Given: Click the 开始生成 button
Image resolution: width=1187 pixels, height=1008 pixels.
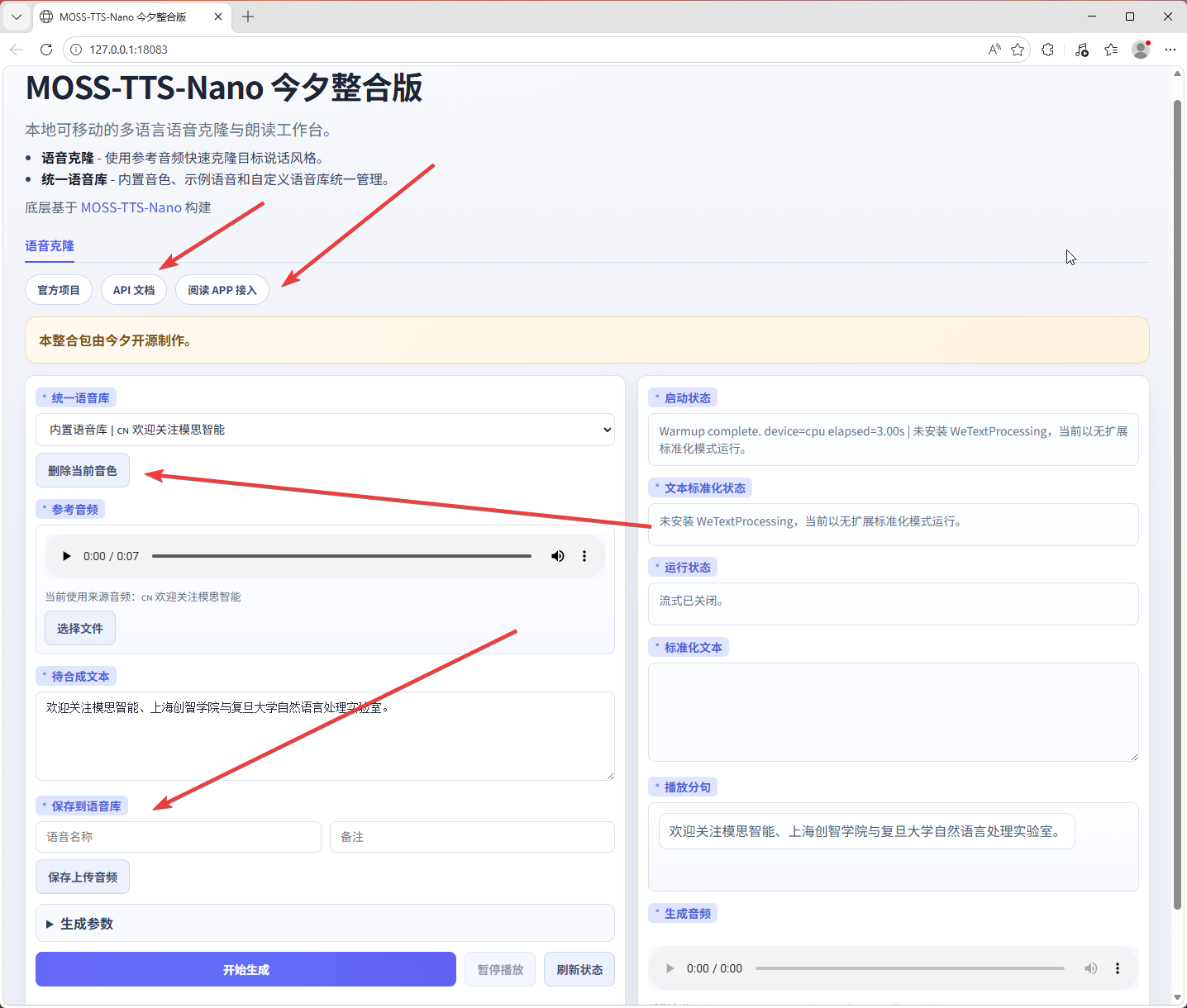Looking at the screenshot, I should [246, 969].
